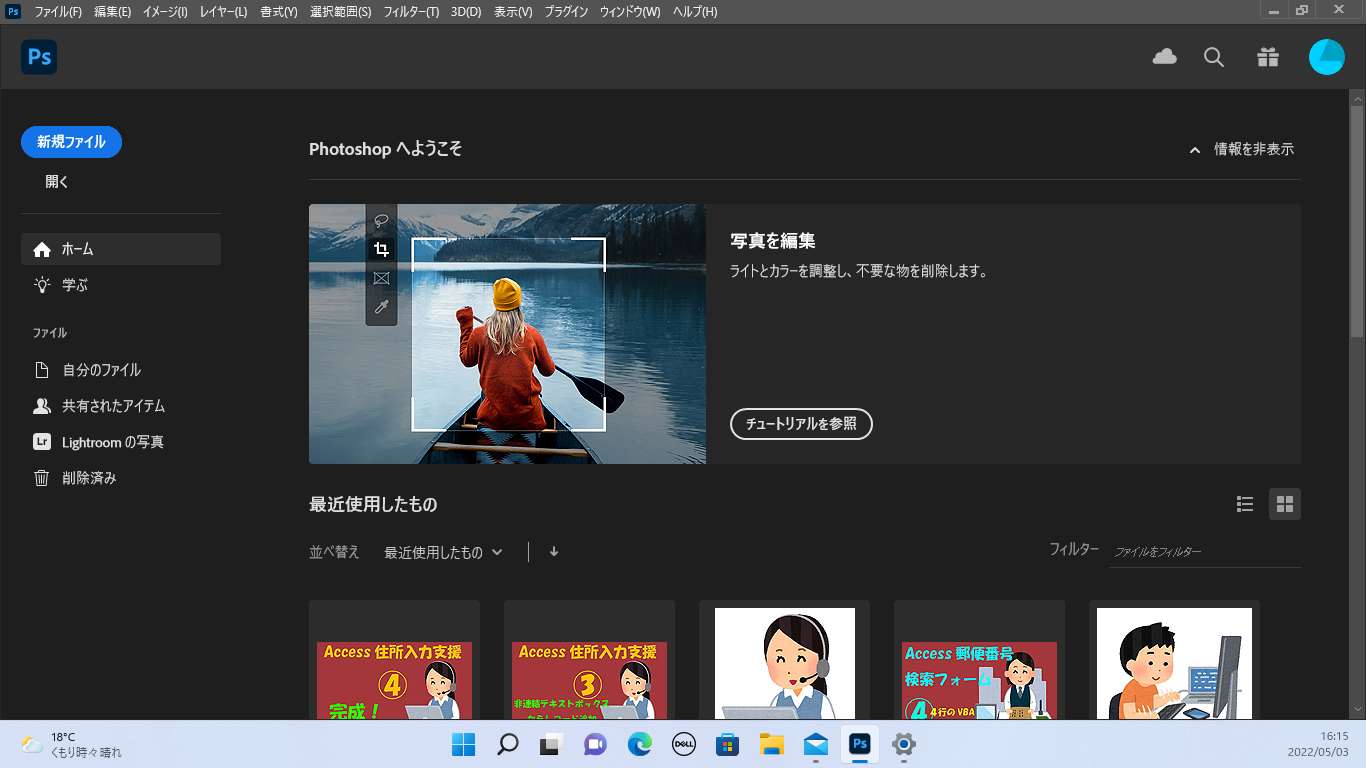
Task: Open Task View on taskbar
Action: (x=551, y=745)
